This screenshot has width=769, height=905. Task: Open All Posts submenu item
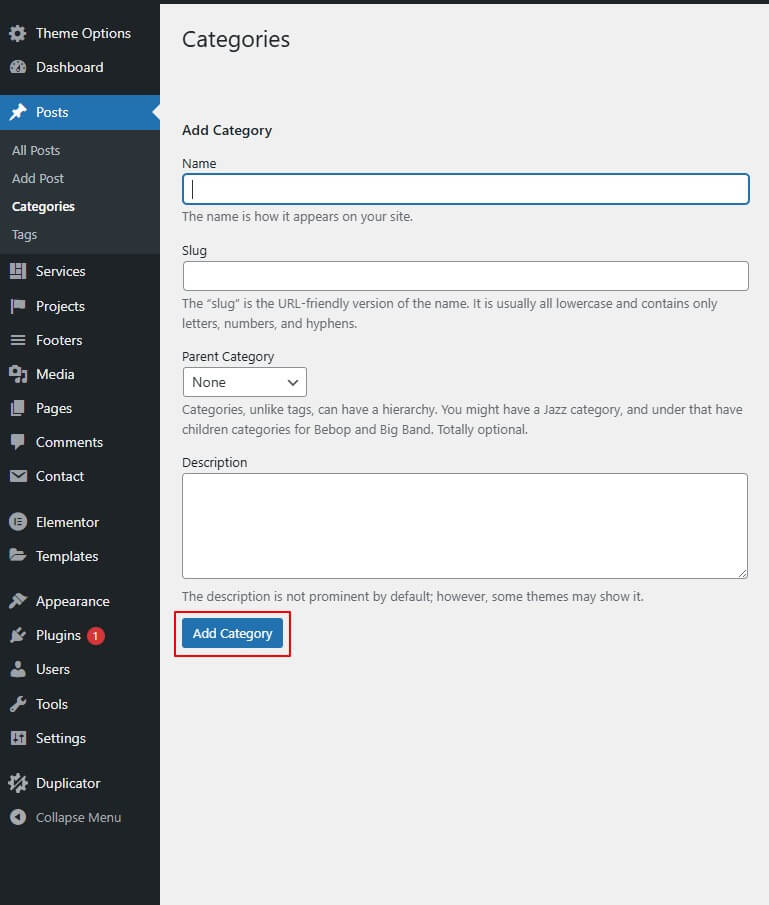[x=36, y=150]
